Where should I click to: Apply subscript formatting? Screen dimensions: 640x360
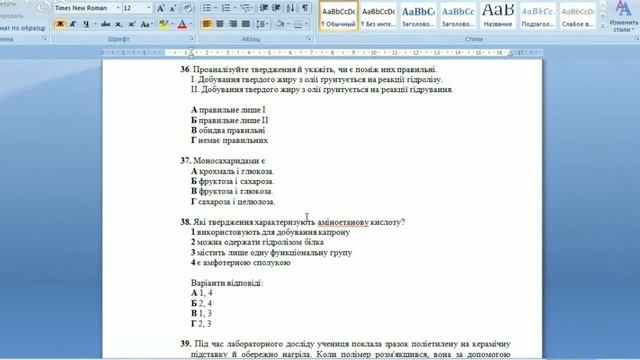pyautogui.click(x=118, y=24)
